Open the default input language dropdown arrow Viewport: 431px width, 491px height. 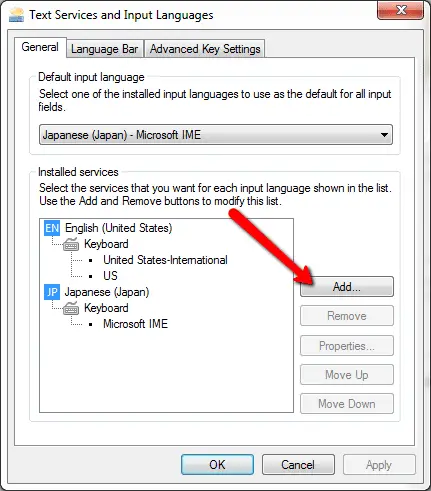click(x=384, y=135)
